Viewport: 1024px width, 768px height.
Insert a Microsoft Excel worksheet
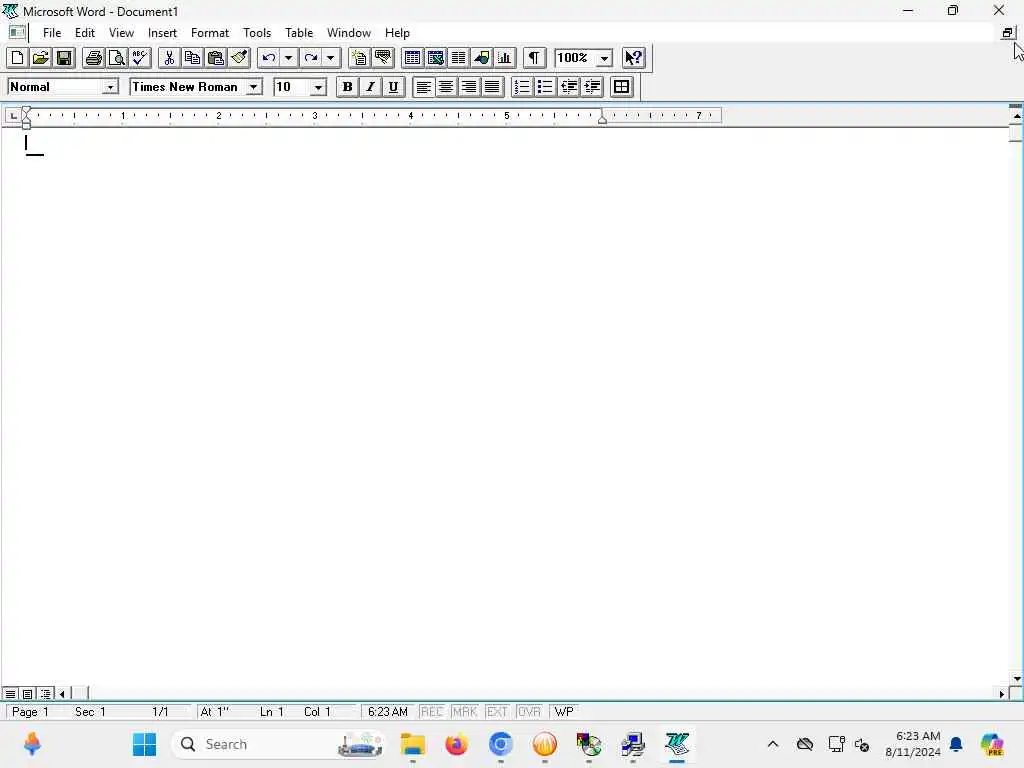coord(436,58)
